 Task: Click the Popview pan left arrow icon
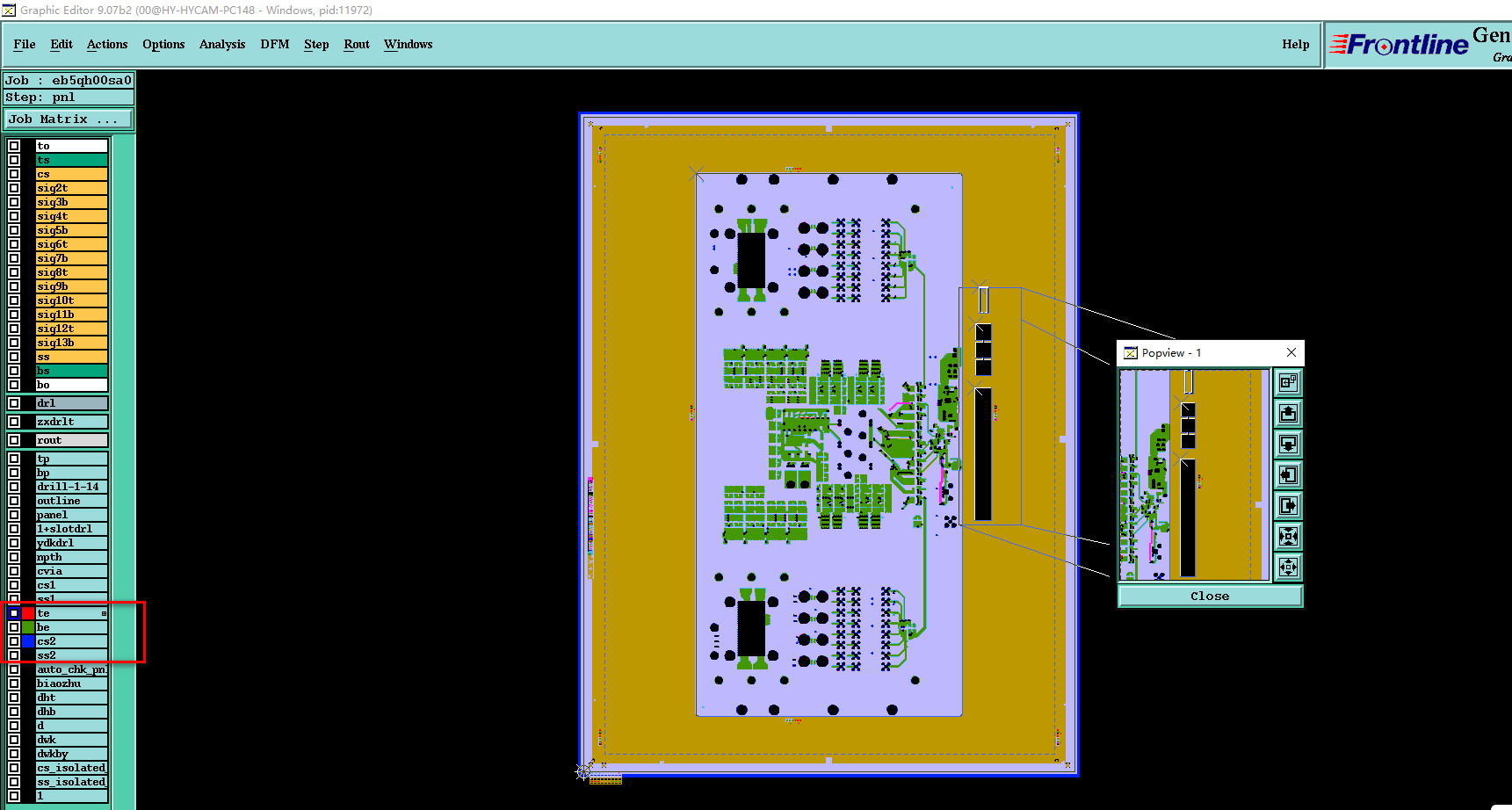1288,474
